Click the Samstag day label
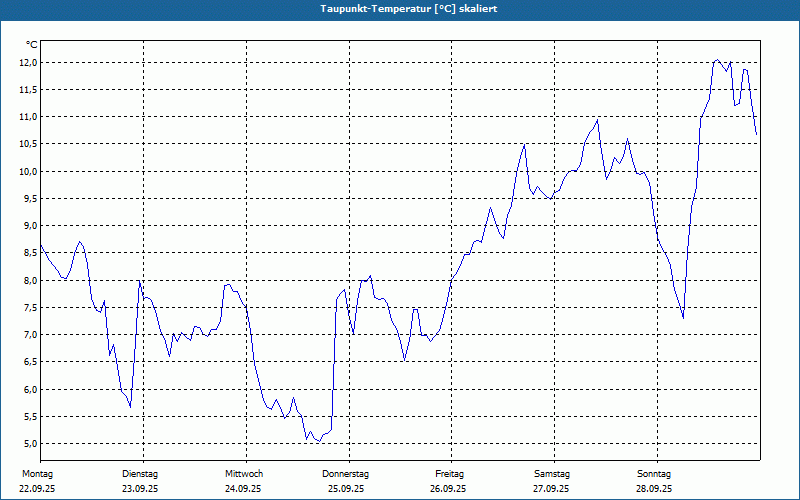Screen dimensions: 800x500 pos(552,474)
